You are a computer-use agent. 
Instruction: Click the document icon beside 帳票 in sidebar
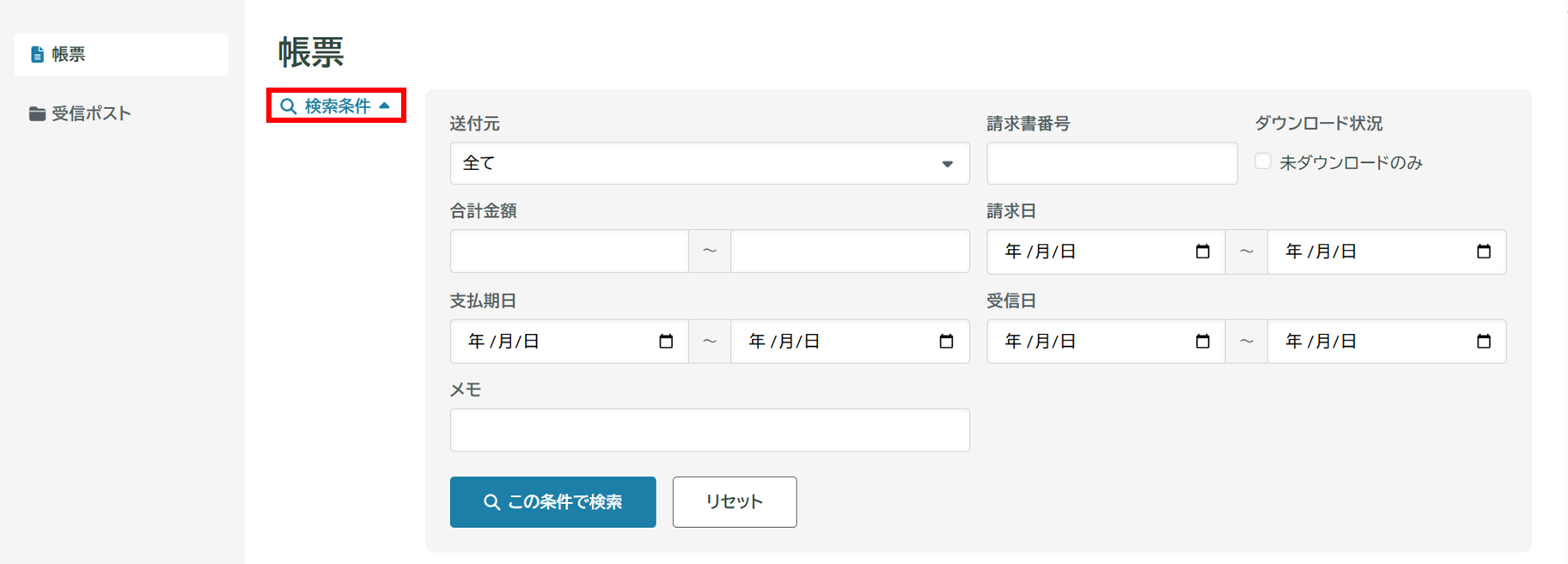[x=37, y=55]
